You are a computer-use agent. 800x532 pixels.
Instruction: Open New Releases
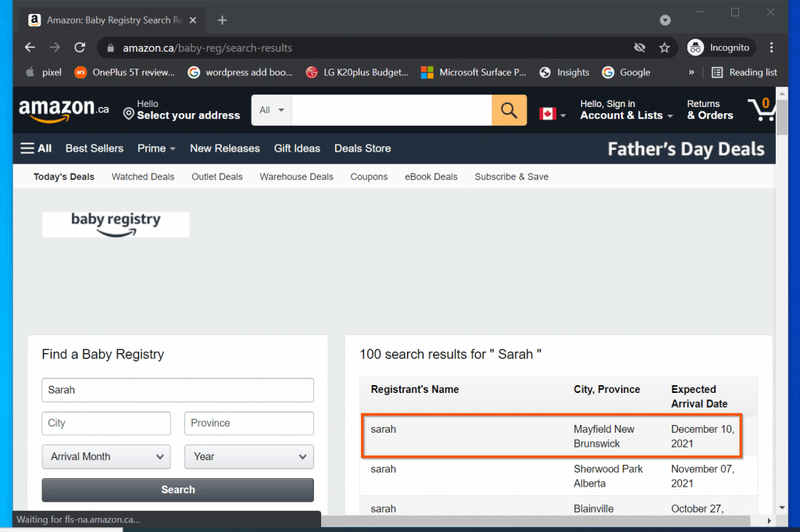224,148
